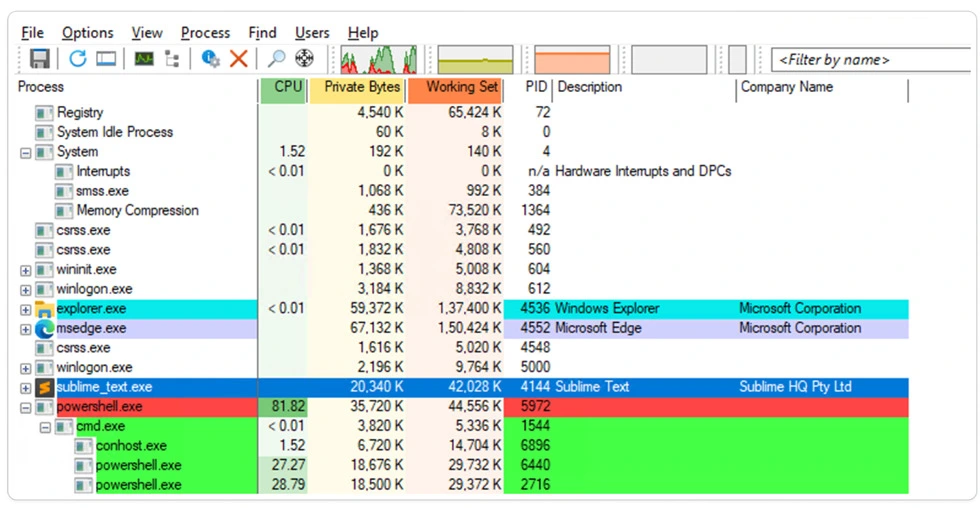Select csrss.exe with PID 560
980x508 pixels.
pos(461,249)
